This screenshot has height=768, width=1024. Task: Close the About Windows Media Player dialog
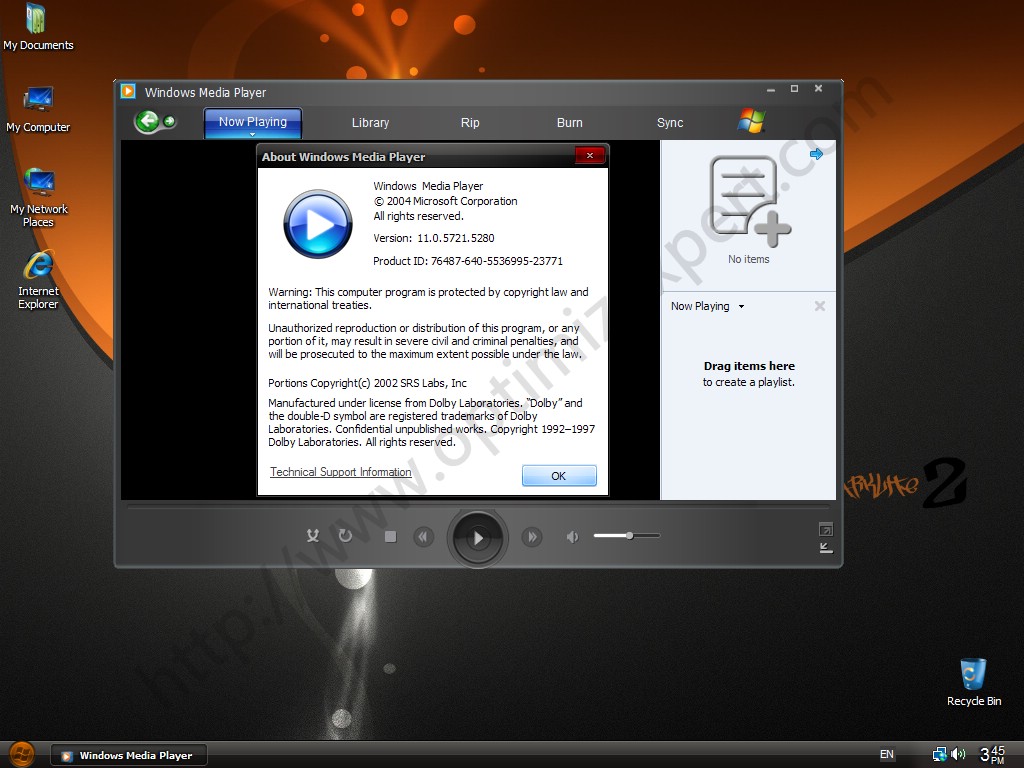tap(590, 155)
